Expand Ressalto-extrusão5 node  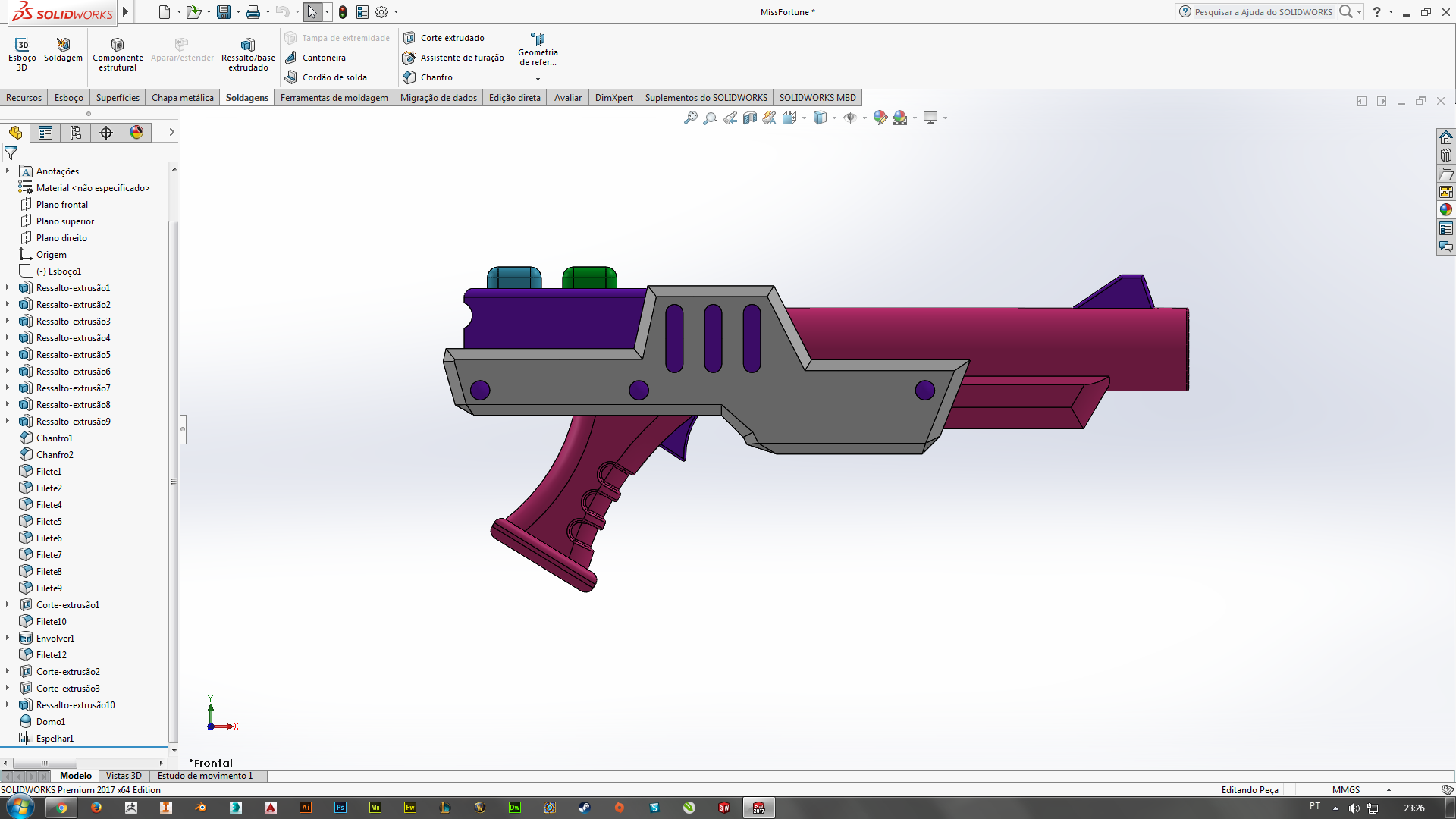(8, 355)
